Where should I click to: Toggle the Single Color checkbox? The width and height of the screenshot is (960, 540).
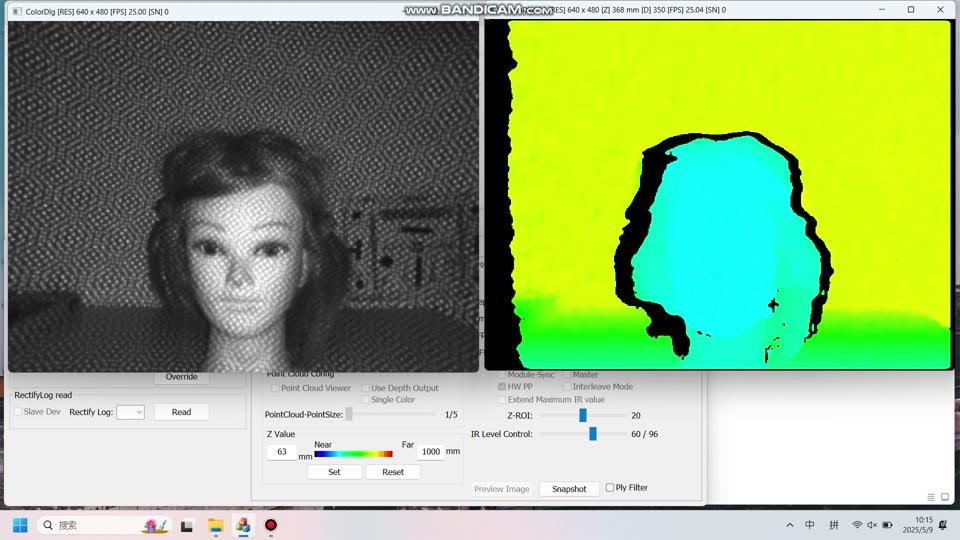(x=366, y=400)
